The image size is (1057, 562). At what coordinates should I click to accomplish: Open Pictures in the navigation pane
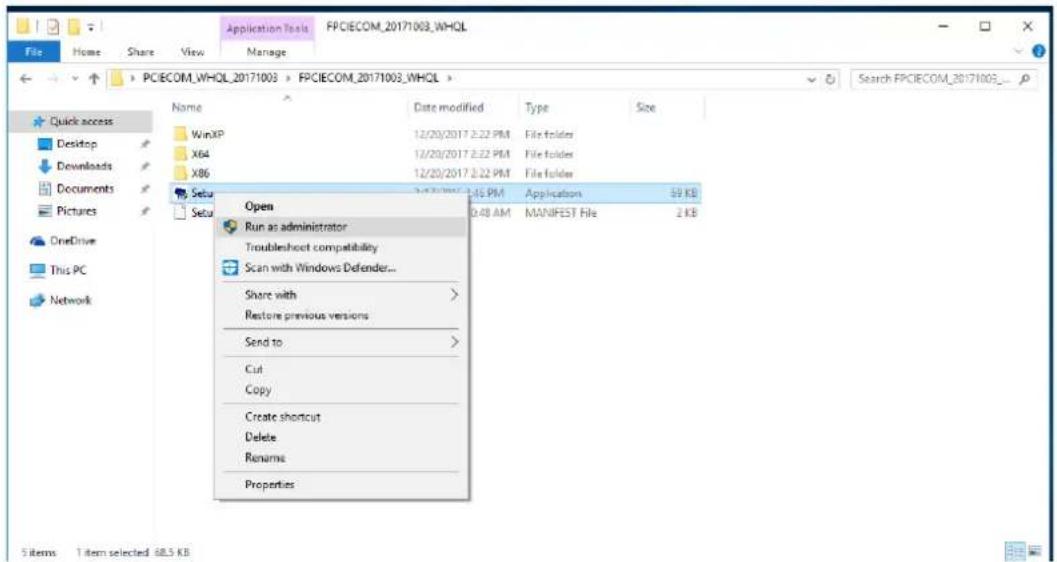coord(76,211)
